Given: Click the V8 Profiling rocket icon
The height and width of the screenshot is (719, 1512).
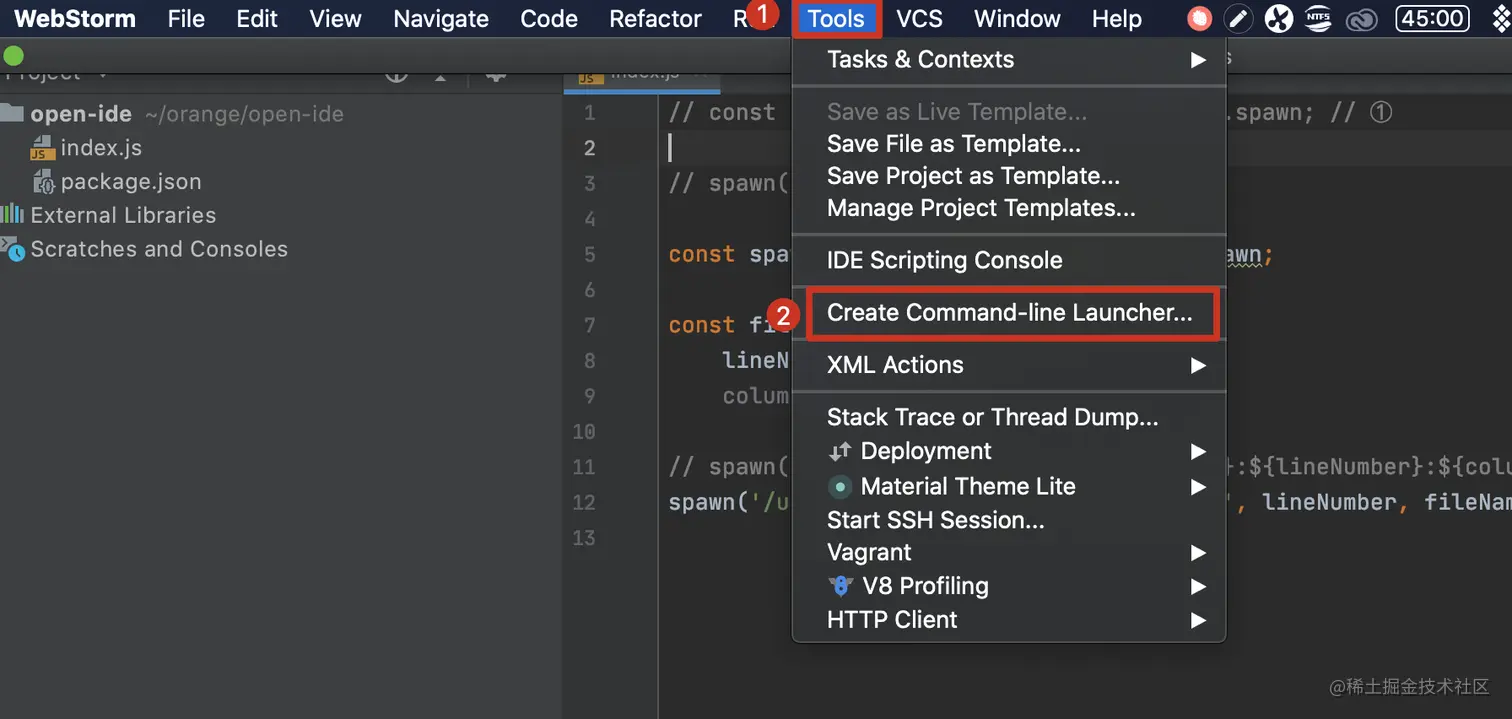Looking at the screenshot, I should pyautogui.click(x=840, y=586).
